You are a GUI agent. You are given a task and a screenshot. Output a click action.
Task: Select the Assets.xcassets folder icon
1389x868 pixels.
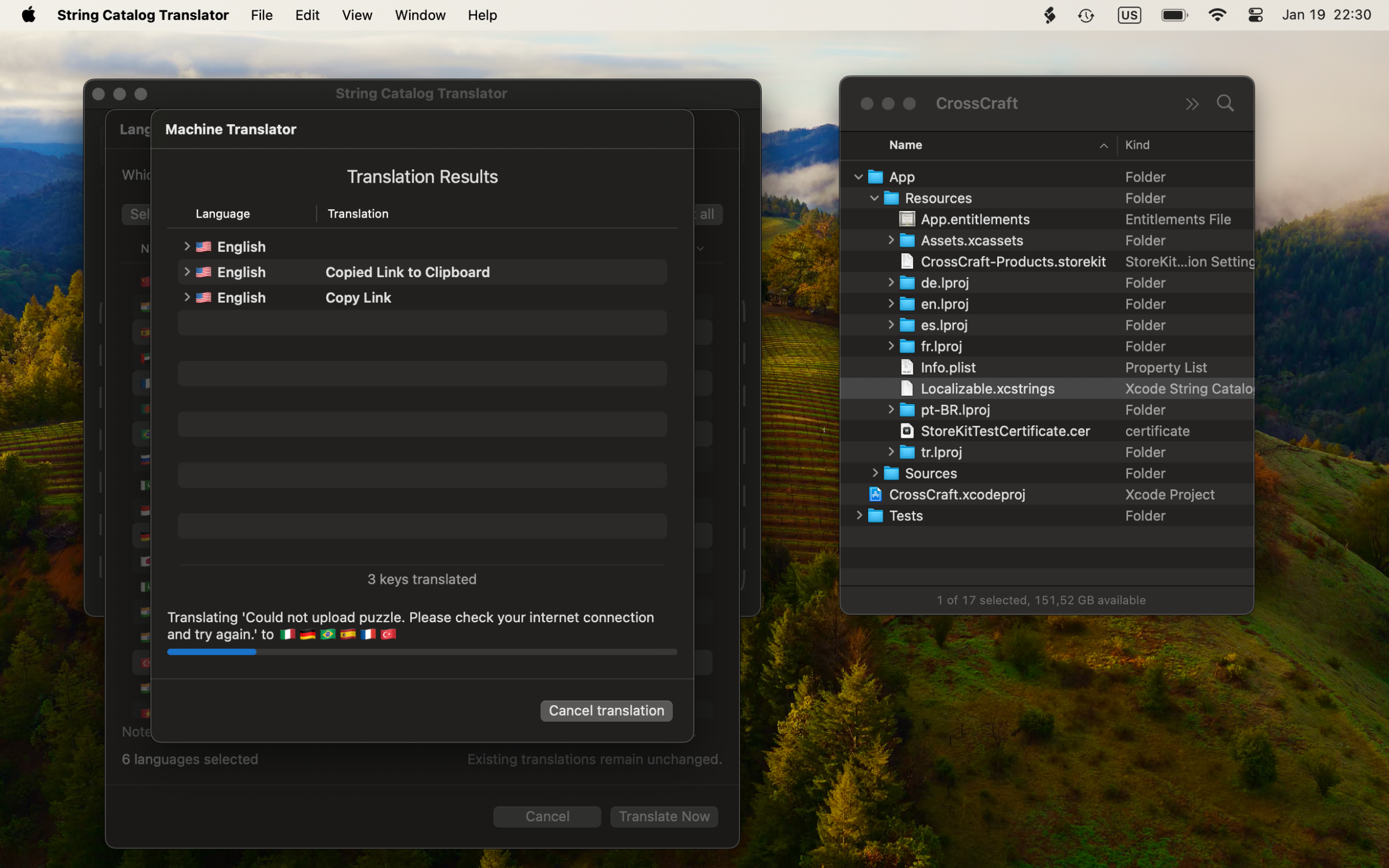tap(907, 240)
